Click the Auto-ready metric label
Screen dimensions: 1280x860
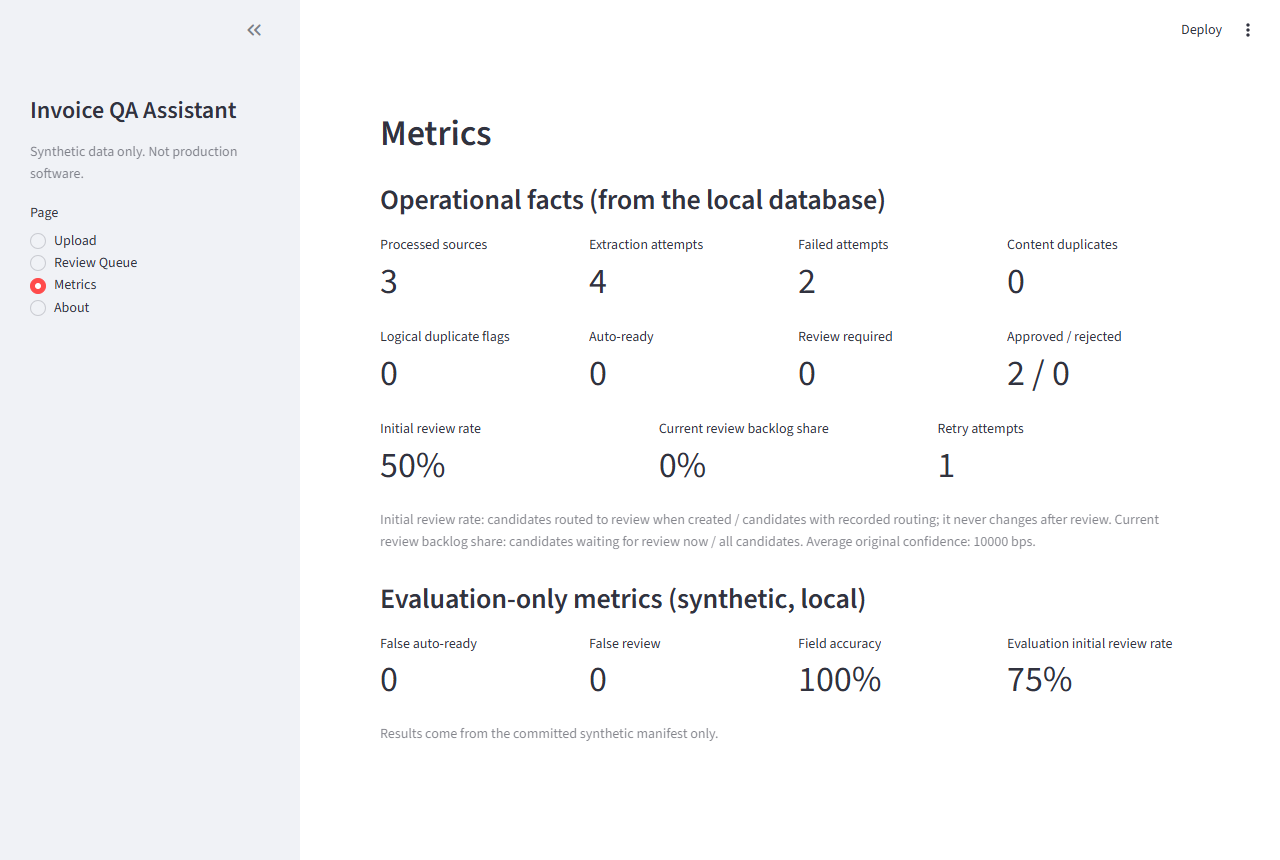tap(621, 337)
